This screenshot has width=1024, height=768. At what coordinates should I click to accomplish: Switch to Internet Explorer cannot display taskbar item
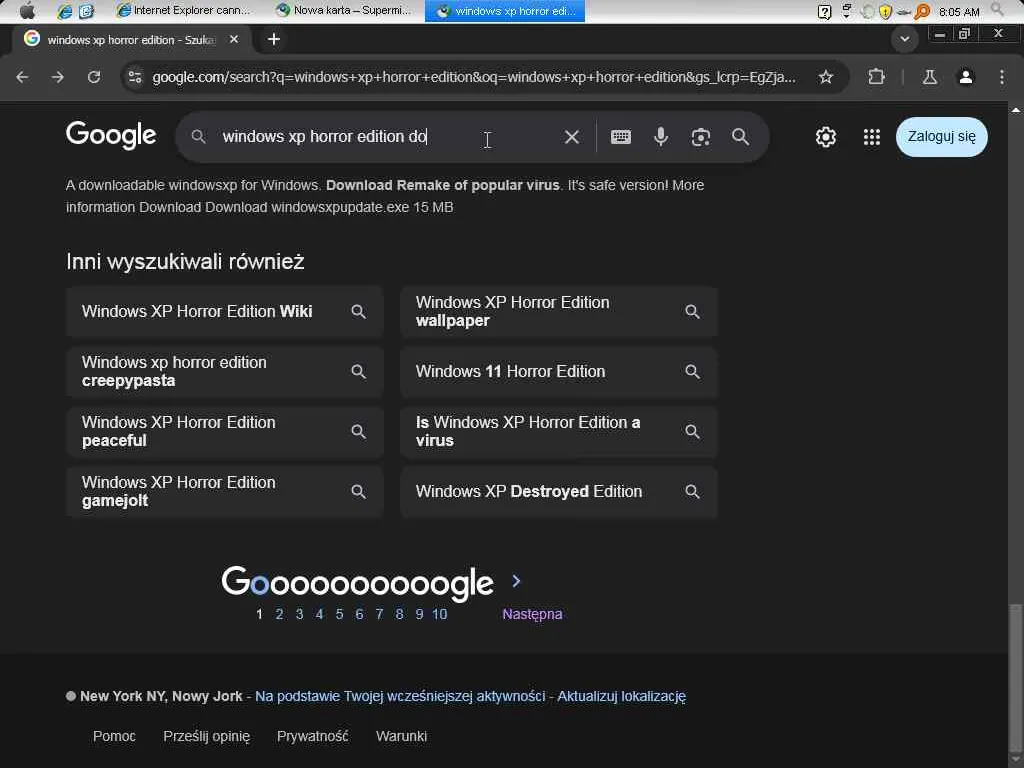coord(184,10)
